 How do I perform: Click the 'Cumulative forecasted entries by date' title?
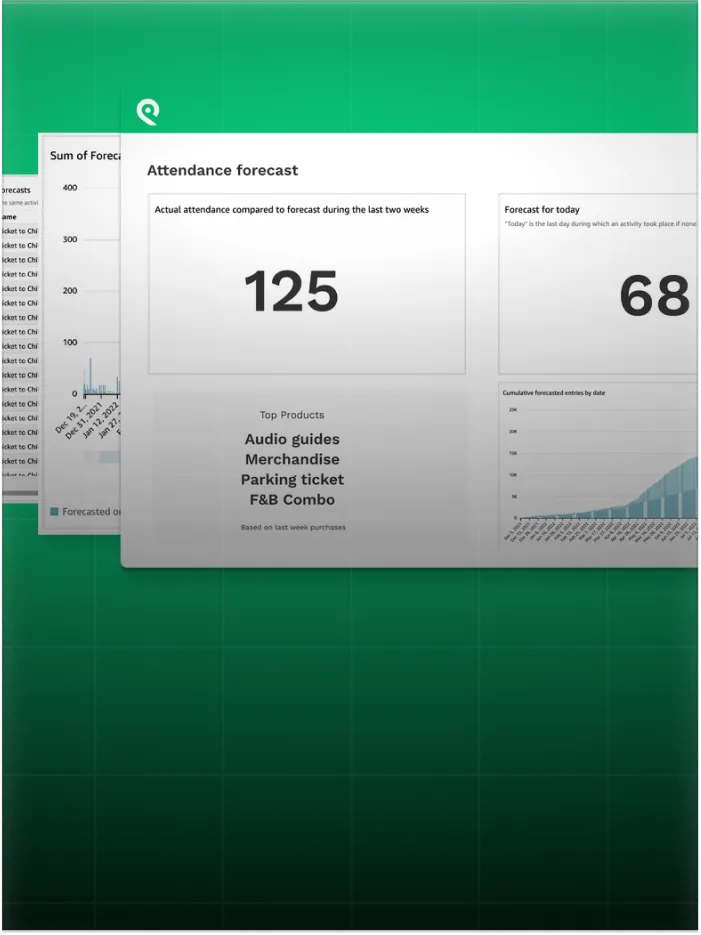pos(553,393)
